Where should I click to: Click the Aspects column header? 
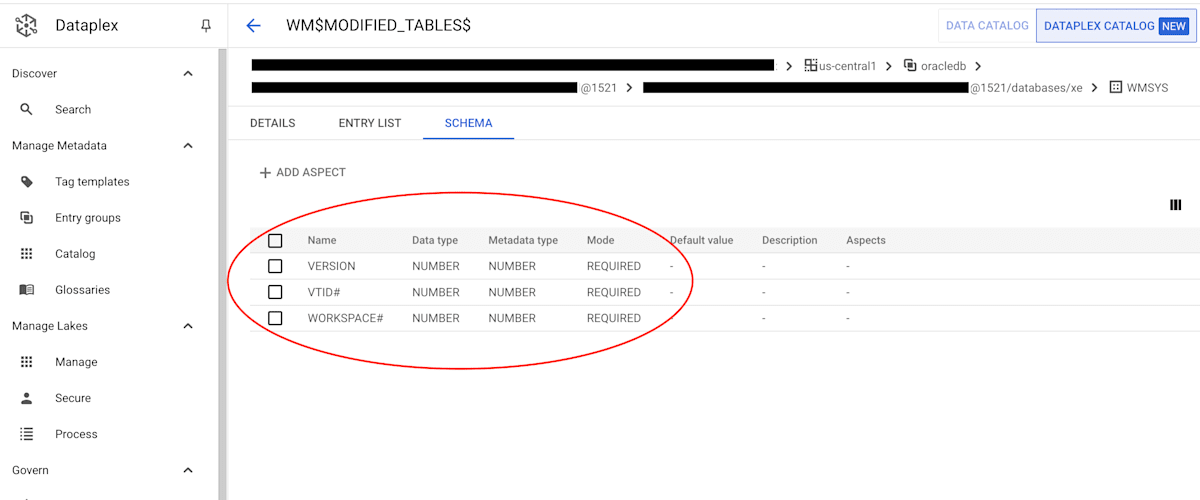[866, 240]
